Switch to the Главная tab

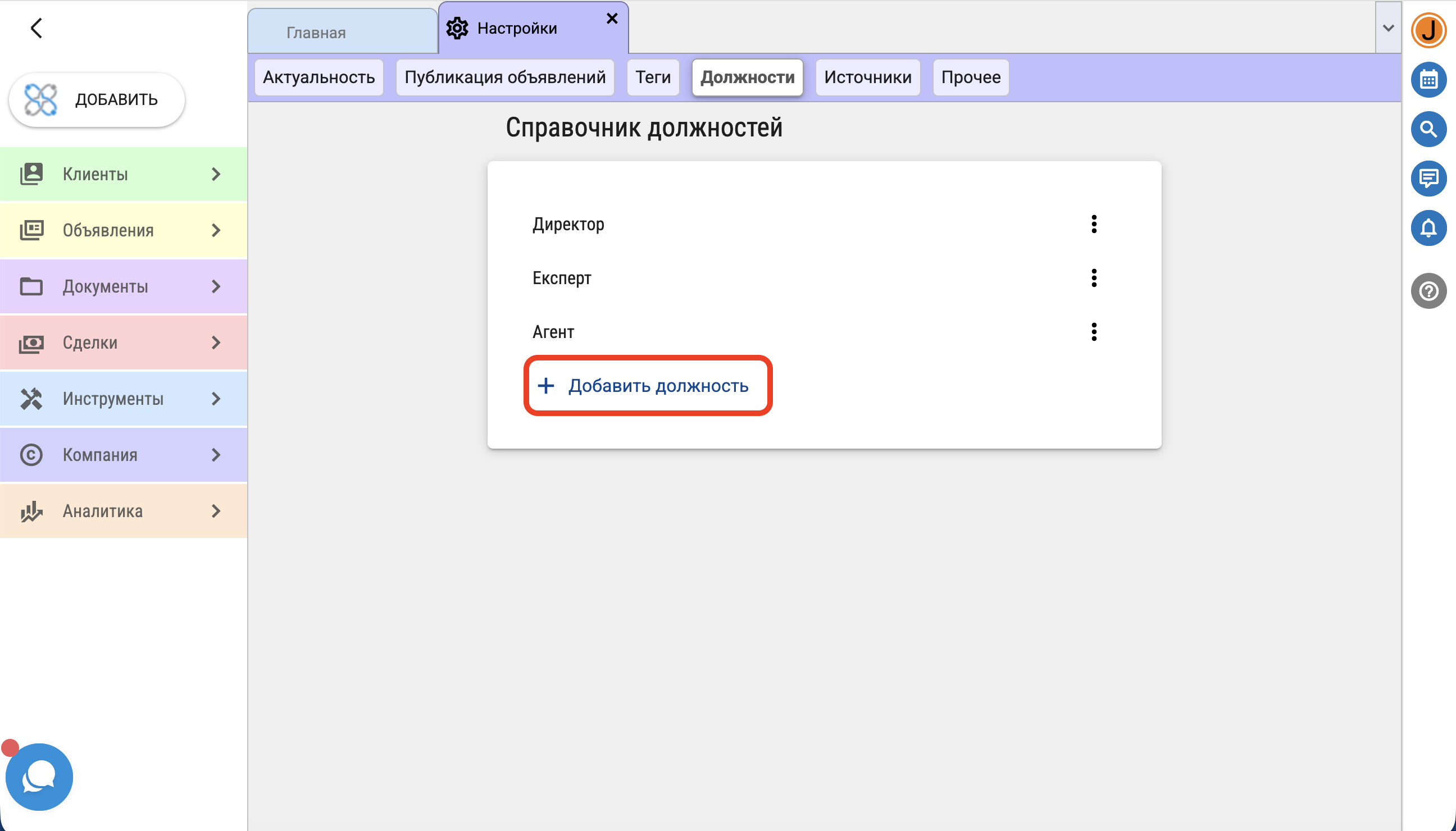(316, 33)
